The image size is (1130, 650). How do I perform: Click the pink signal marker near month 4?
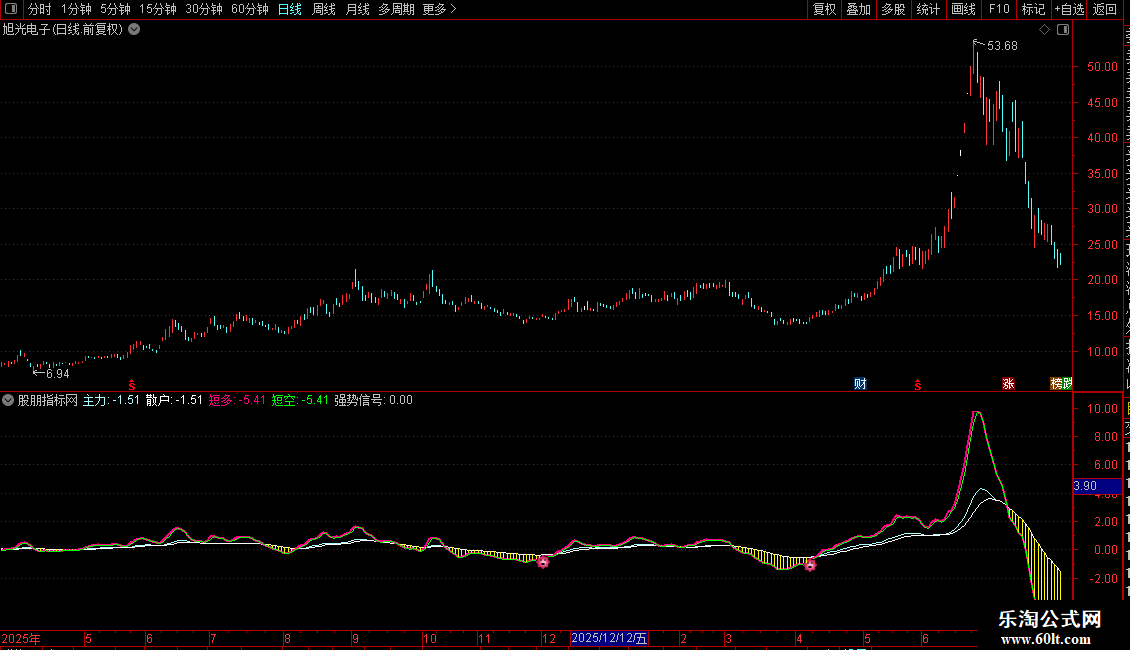(810, 566)
